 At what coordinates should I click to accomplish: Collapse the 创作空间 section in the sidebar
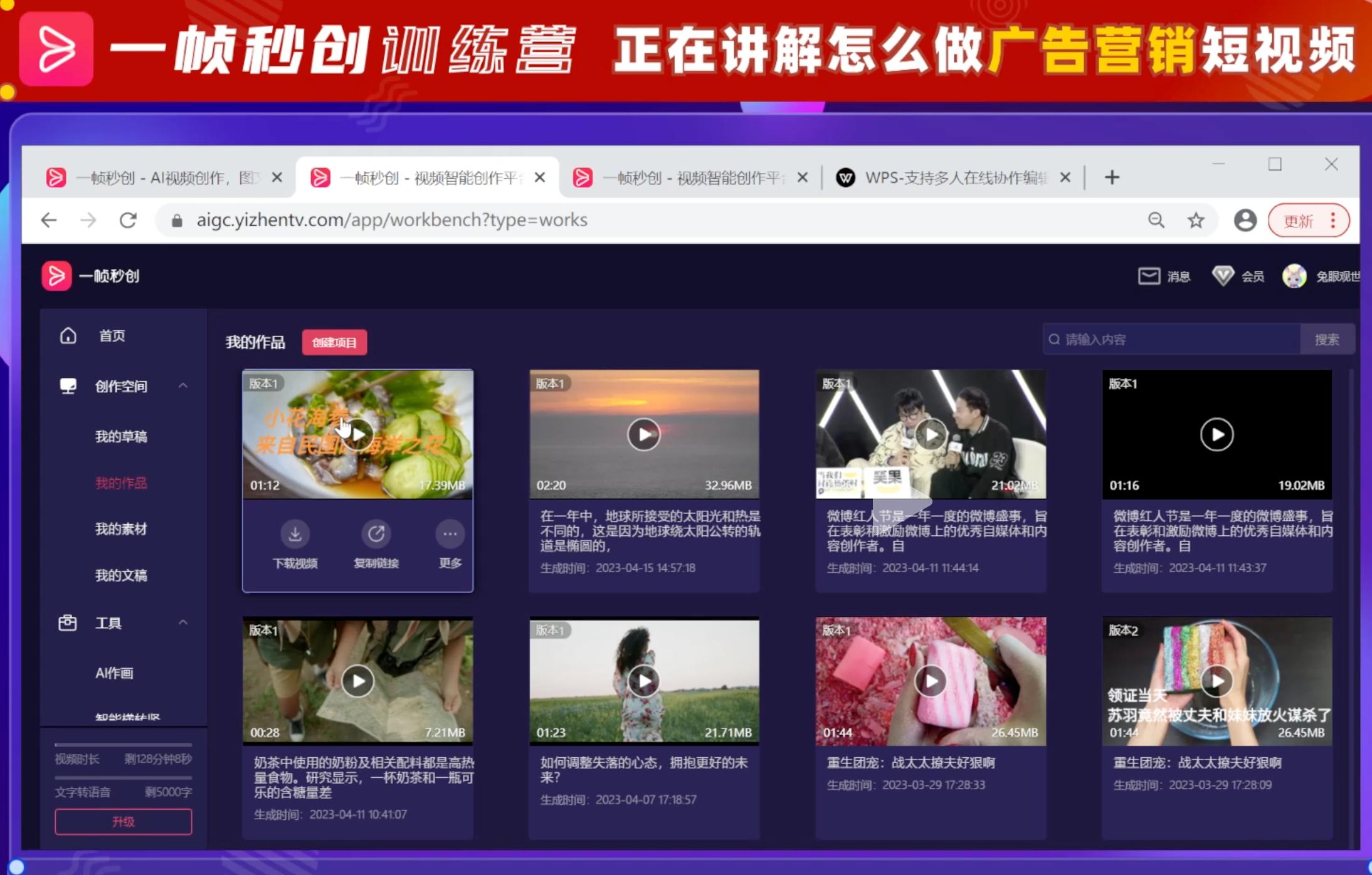184,385
